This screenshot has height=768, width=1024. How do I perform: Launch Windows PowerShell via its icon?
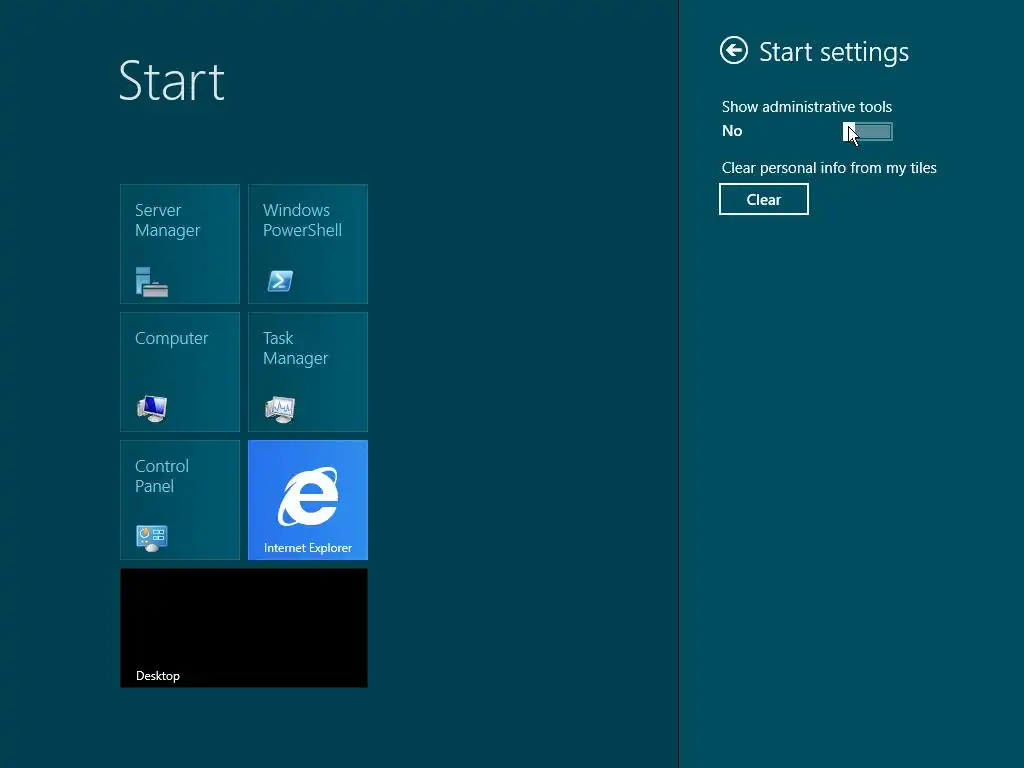(x=280, y=281)
